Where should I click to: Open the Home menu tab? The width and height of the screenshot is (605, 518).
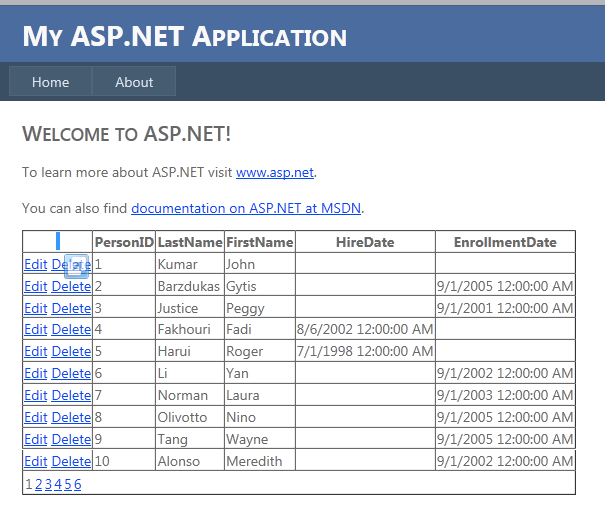[50, 82]
